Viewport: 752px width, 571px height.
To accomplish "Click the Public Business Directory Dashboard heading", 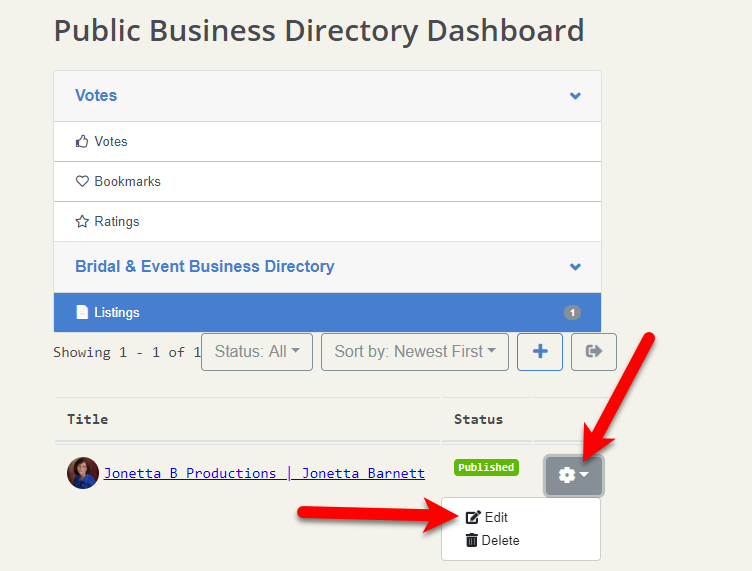I will [x=319, y=31].
